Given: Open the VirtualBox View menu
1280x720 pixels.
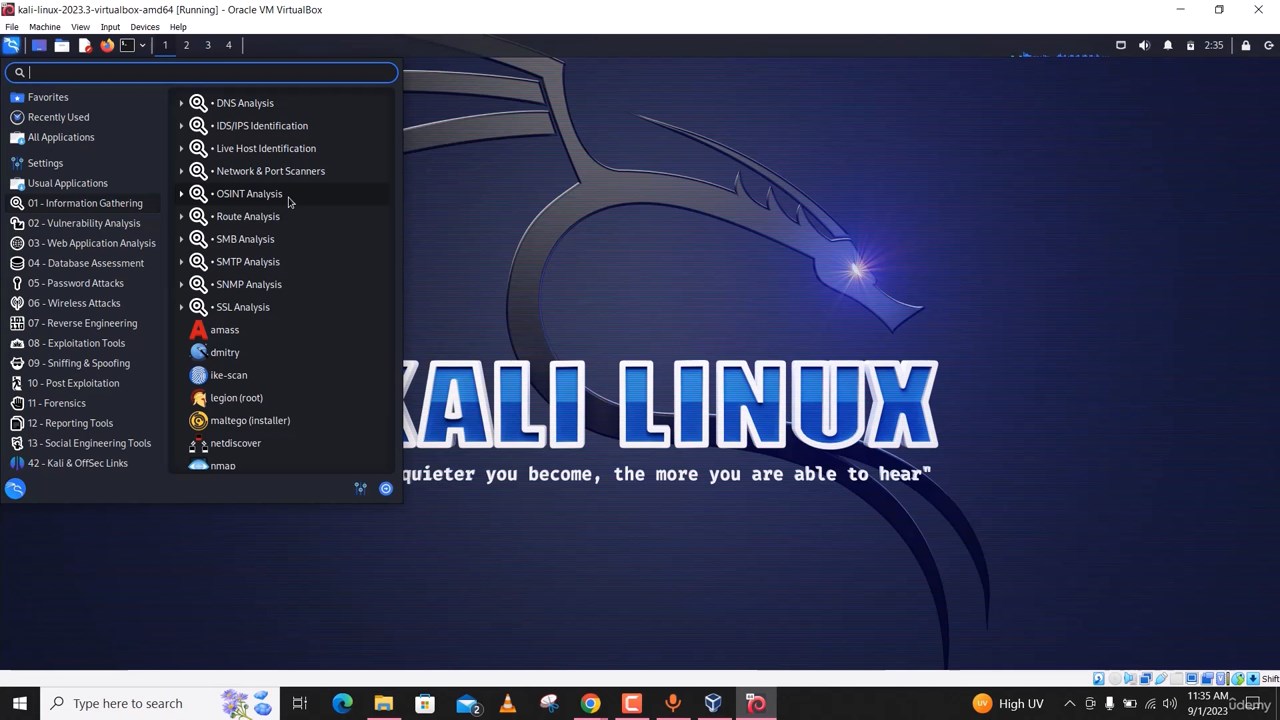Looking at the screenshot, I should [x=80, y=27].
